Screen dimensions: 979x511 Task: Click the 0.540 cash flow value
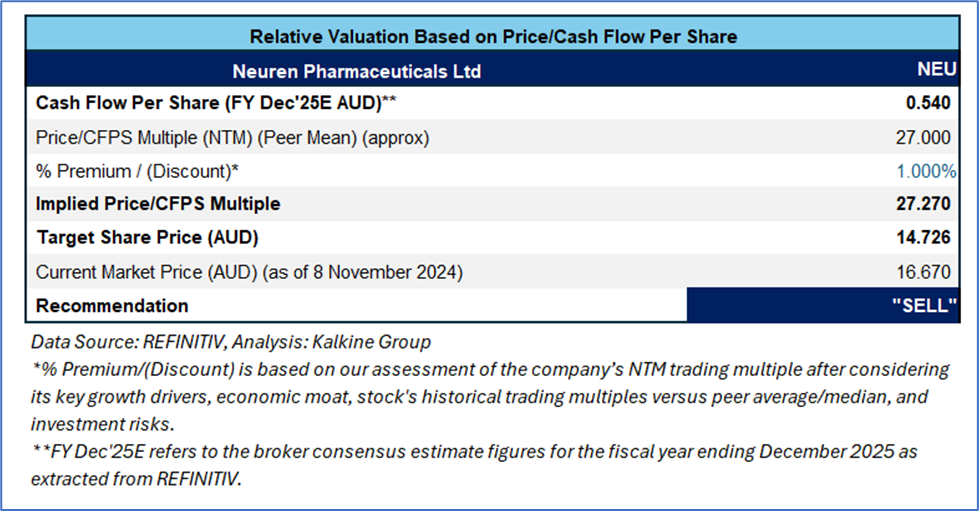pos(928,102)
